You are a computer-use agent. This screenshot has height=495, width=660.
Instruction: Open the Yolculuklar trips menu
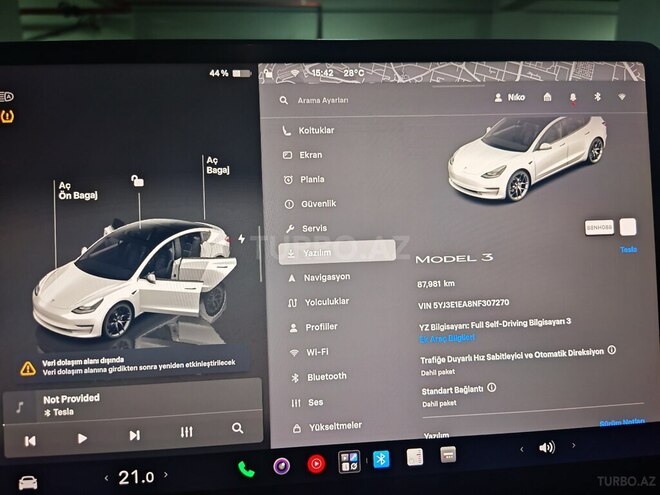pos(318,302)
